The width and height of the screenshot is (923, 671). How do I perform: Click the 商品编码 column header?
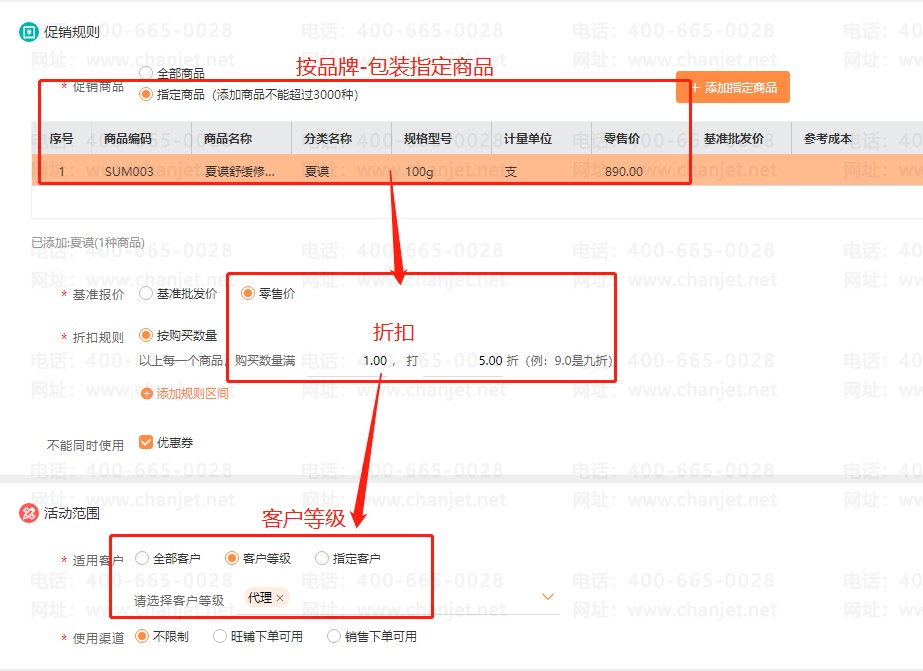tap(142, 139)
